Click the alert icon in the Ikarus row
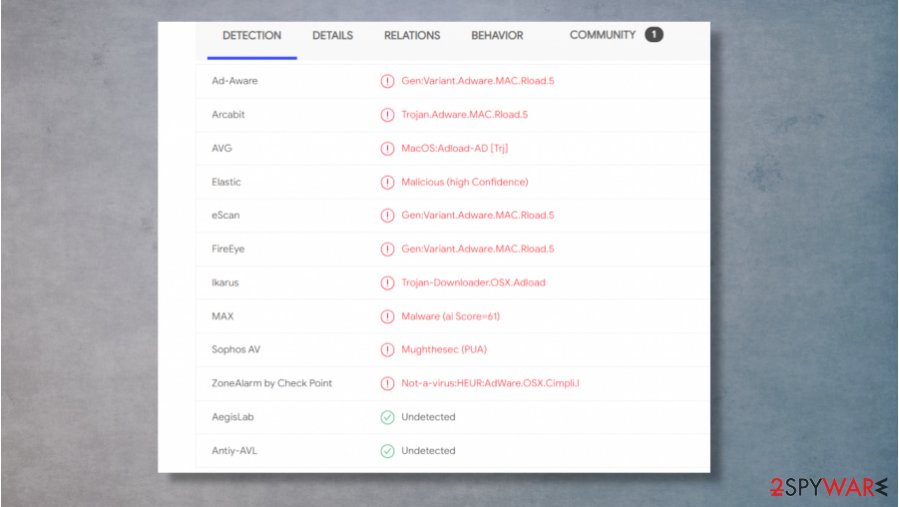Screen dimensions: 899x507 click(x=388, y=283)
